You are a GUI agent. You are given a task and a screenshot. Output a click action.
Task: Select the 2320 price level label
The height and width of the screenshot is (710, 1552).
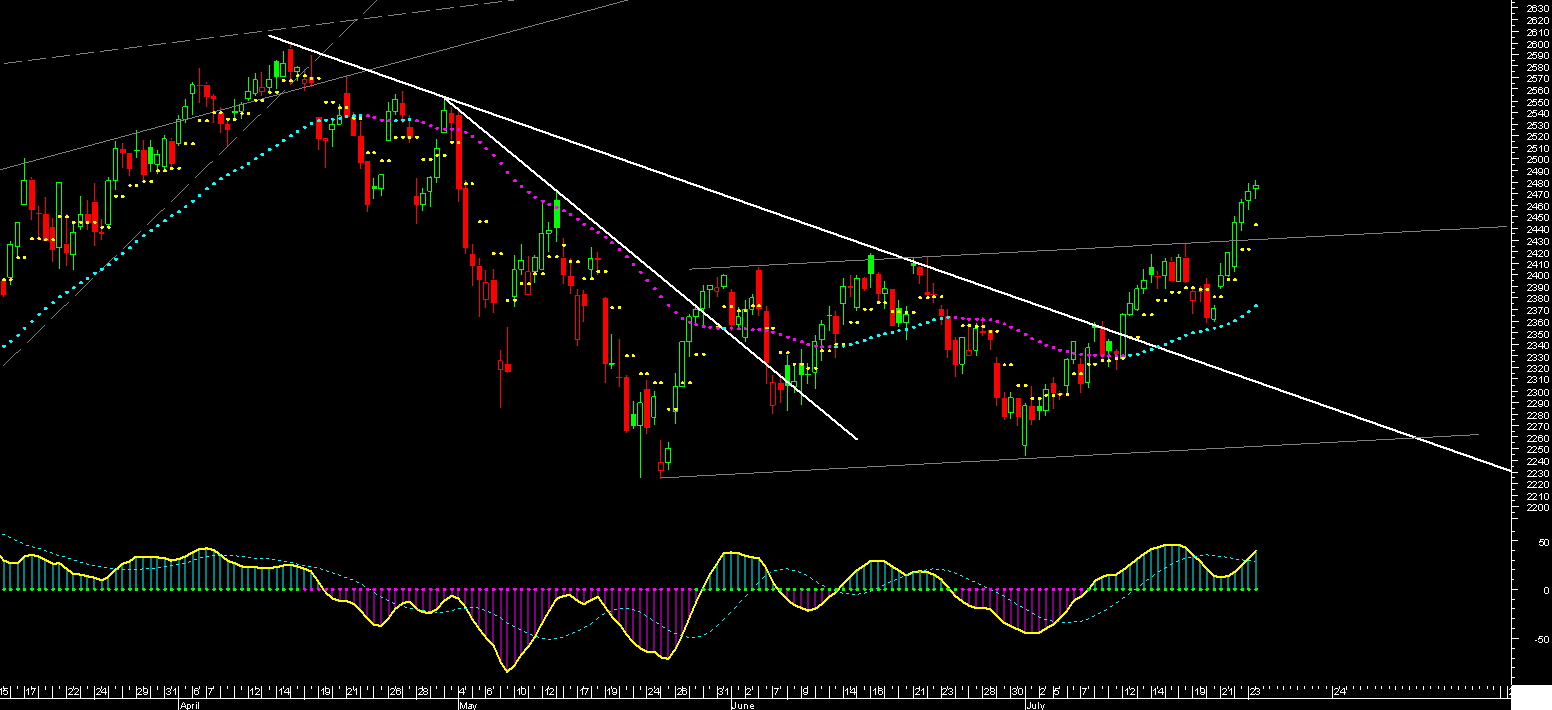coord(1537,369)
